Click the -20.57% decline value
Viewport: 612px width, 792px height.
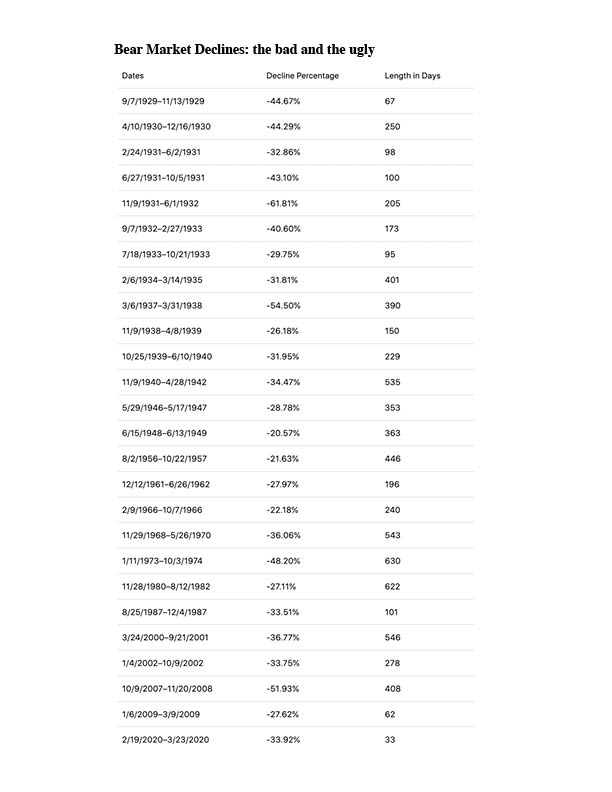click(x=283, y=433)
